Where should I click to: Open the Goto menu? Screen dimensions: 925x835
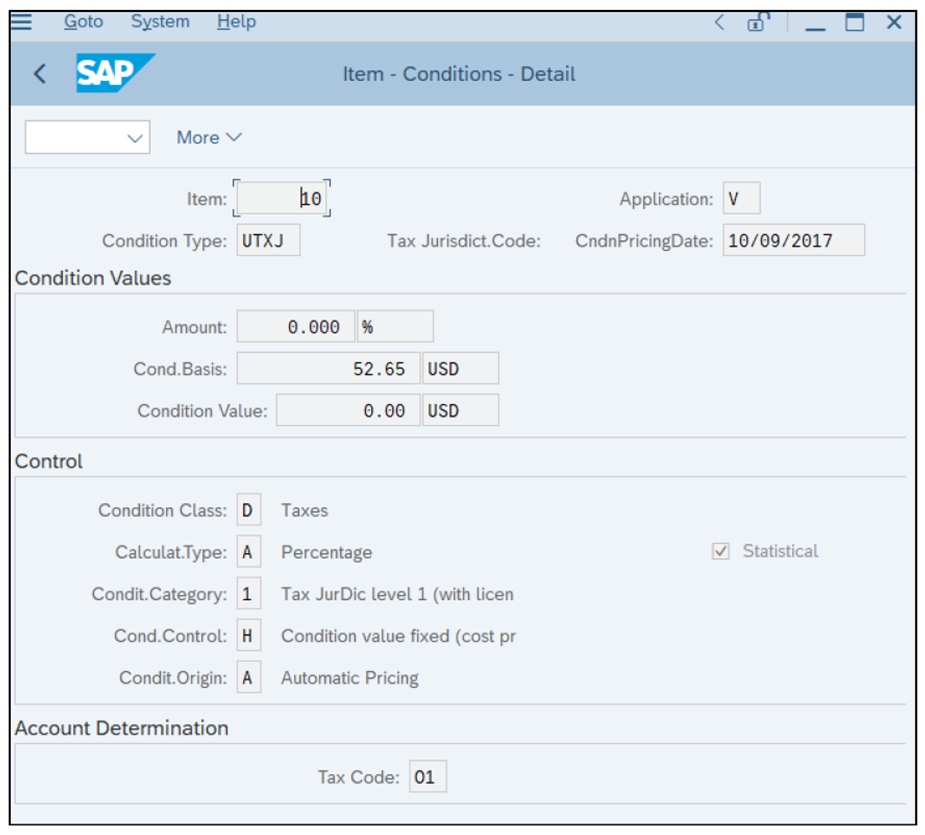point(83,21)
